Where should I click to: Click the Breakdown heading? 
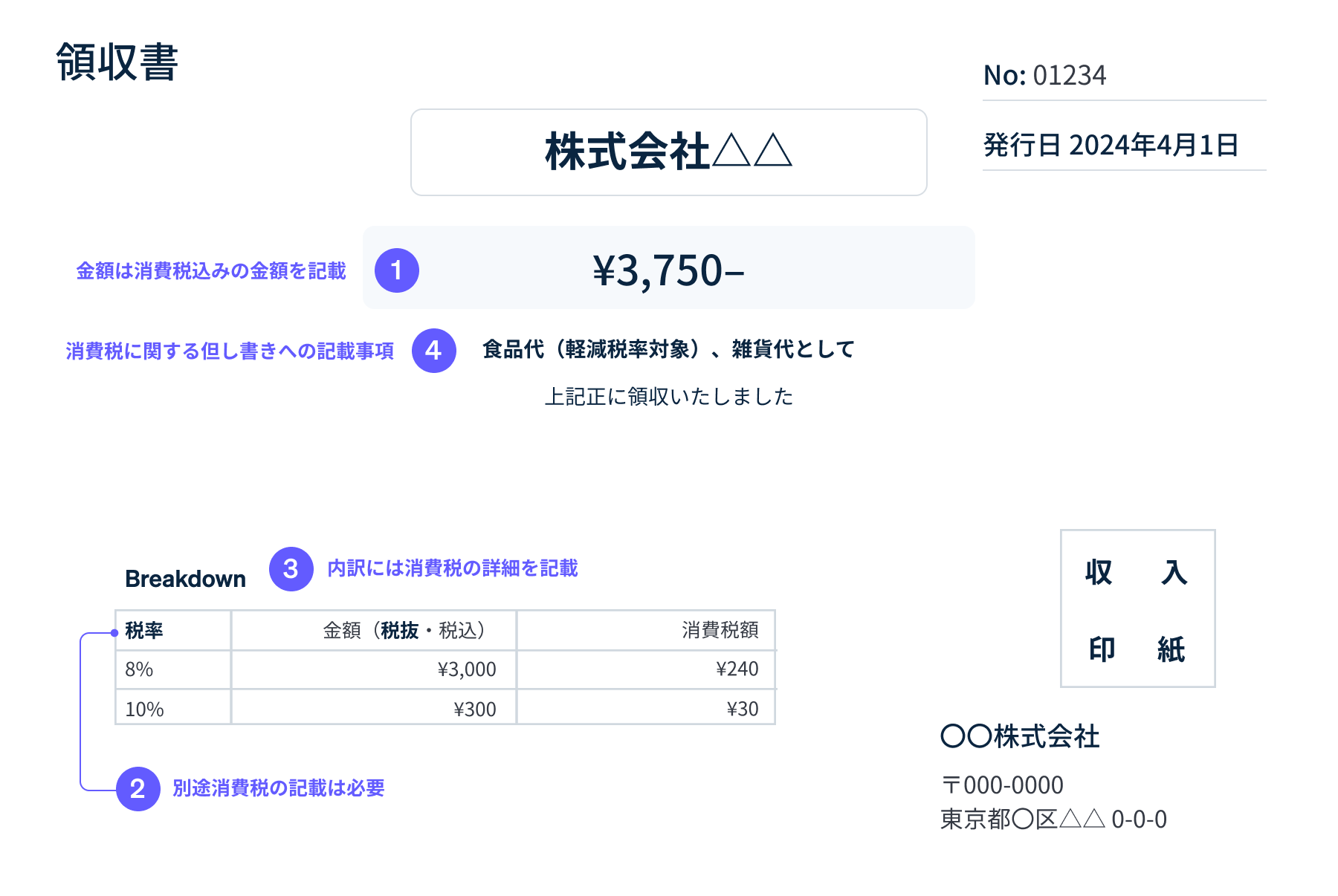[185, 579]
